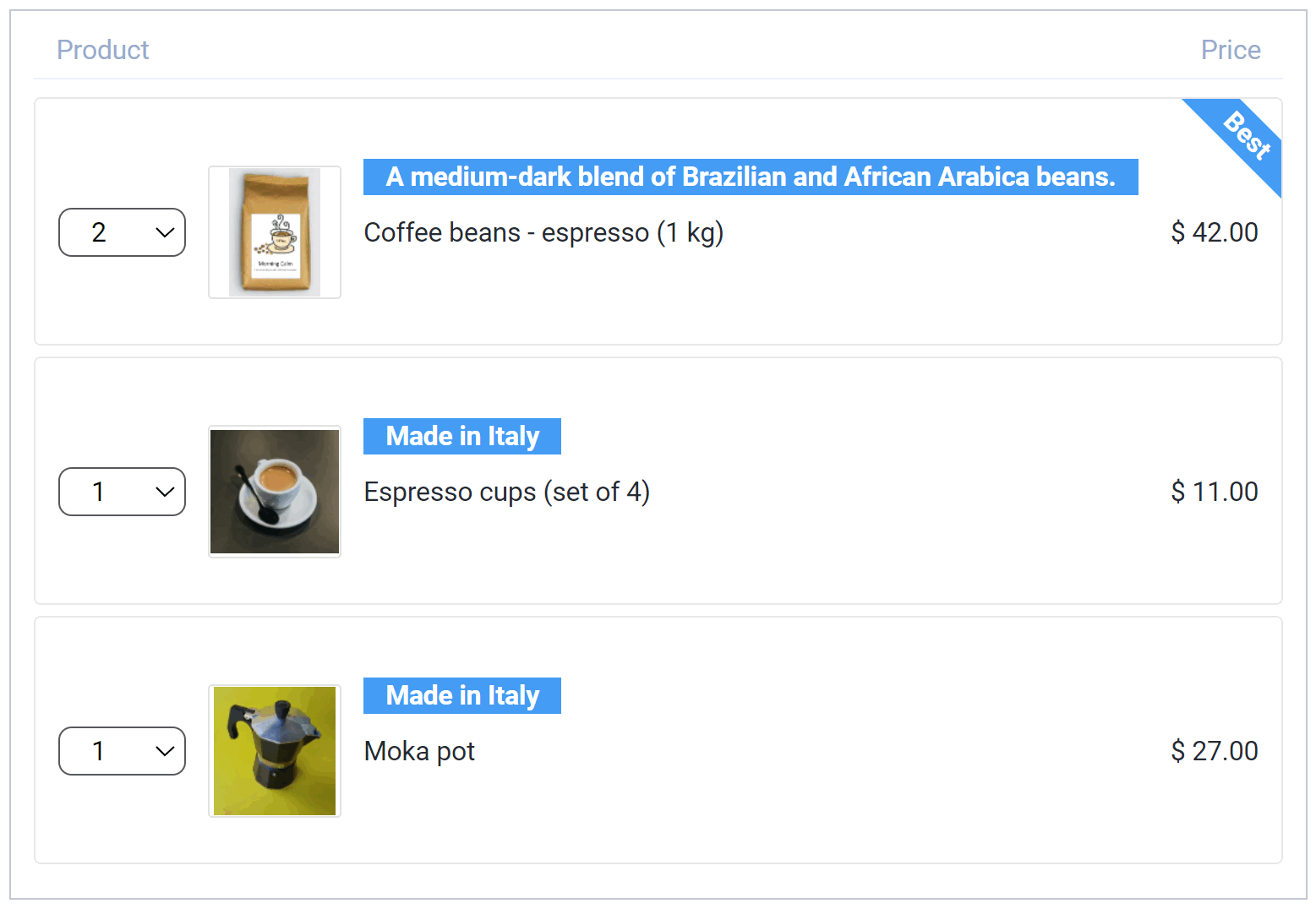Image resolution: width=1316 pixels, height=909 pixels.
Task: Click the Price column header
Action: pos(1231,50)
